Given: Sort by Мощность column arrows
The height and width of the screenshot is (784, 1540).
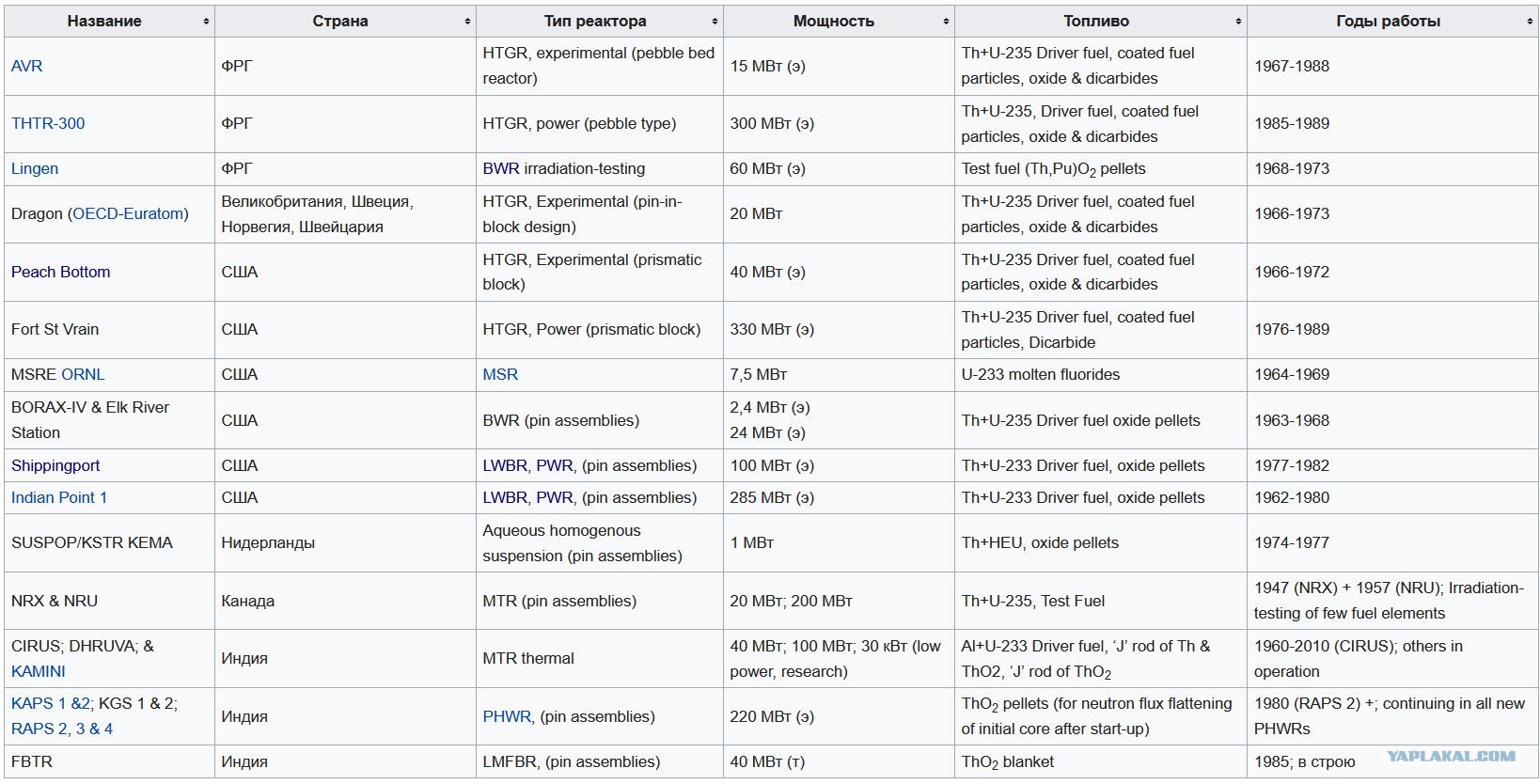Looking at the screenshot, I should tap(946, 22).
